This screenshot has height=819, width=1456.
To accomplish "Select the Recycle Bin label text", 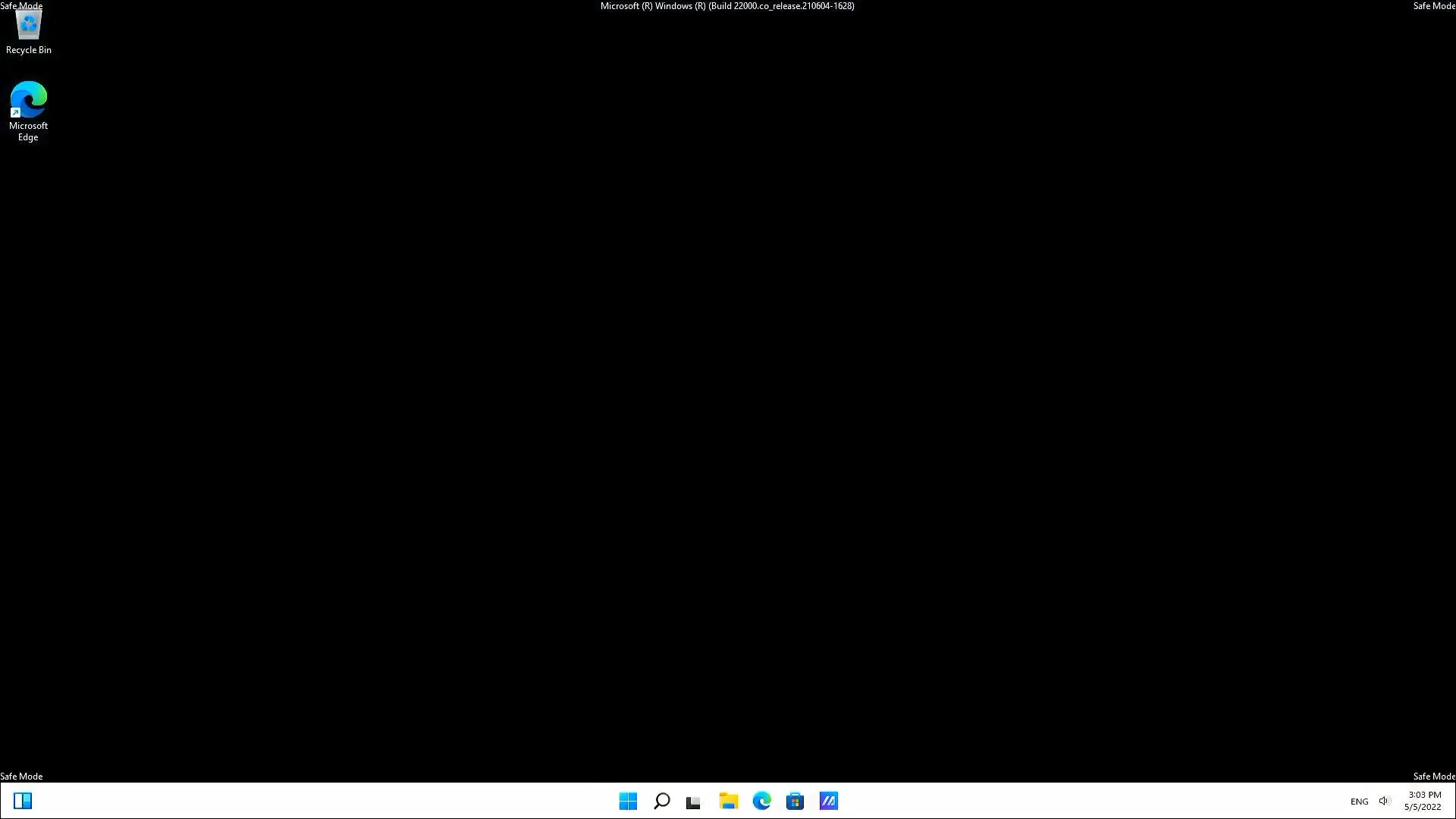I will point(28,49).
